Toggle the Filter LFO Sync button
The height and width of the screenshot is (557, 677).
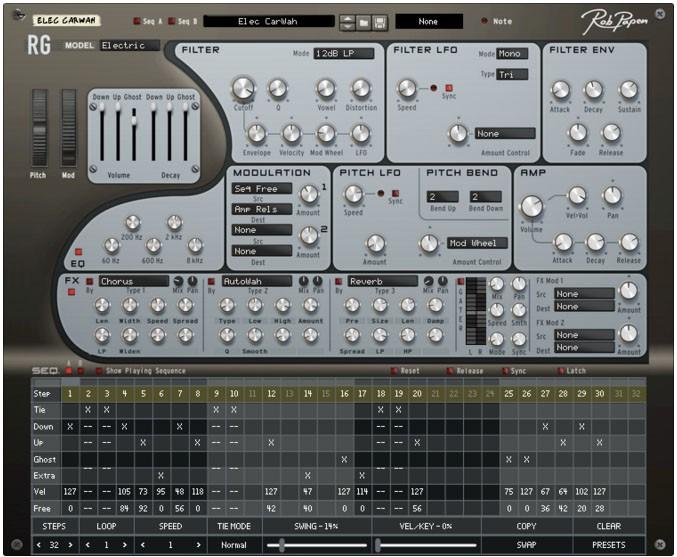click(449, 88)
